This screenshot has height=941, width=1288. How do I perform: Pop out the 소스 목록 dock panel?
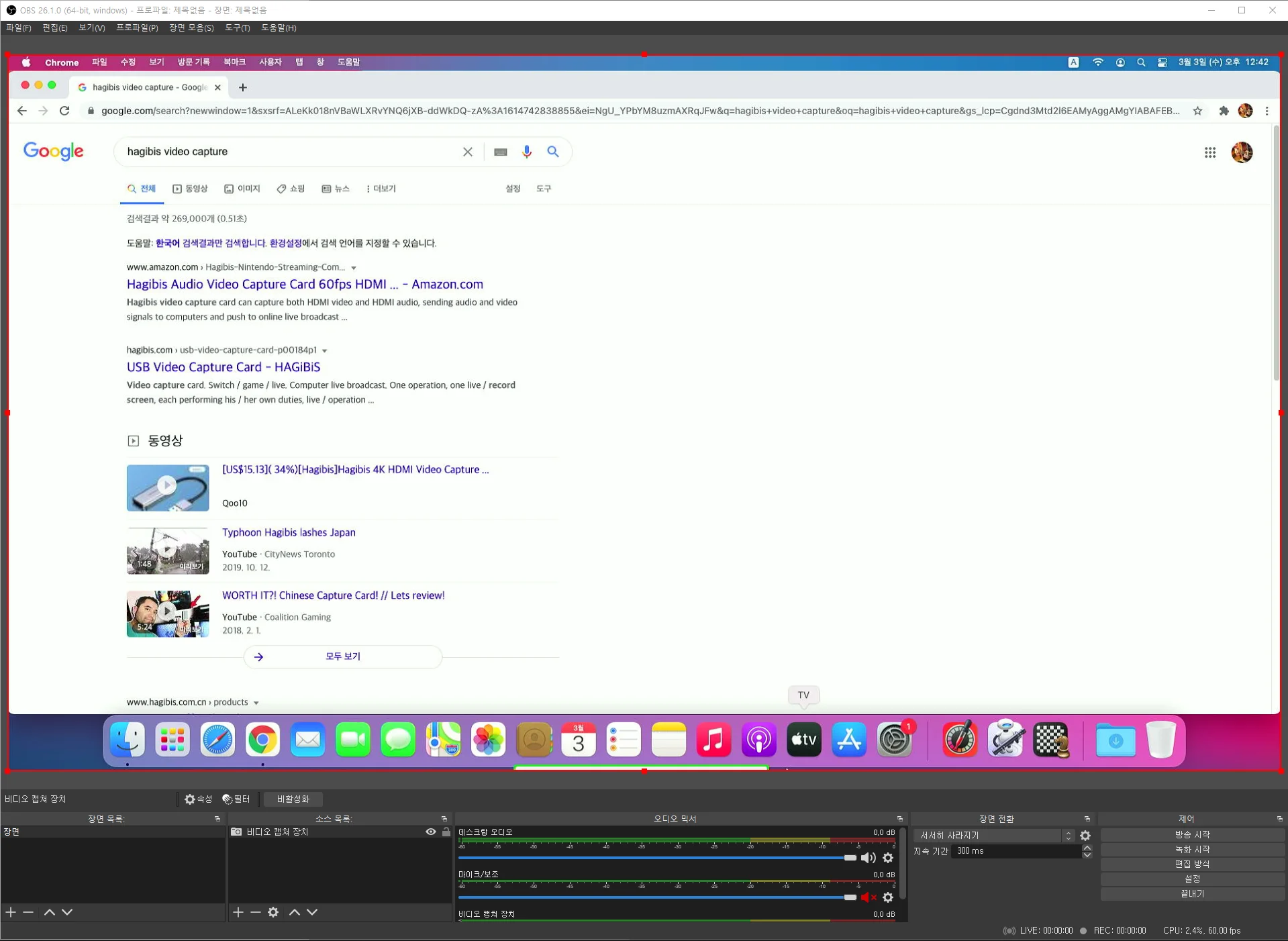click(444, 819)
